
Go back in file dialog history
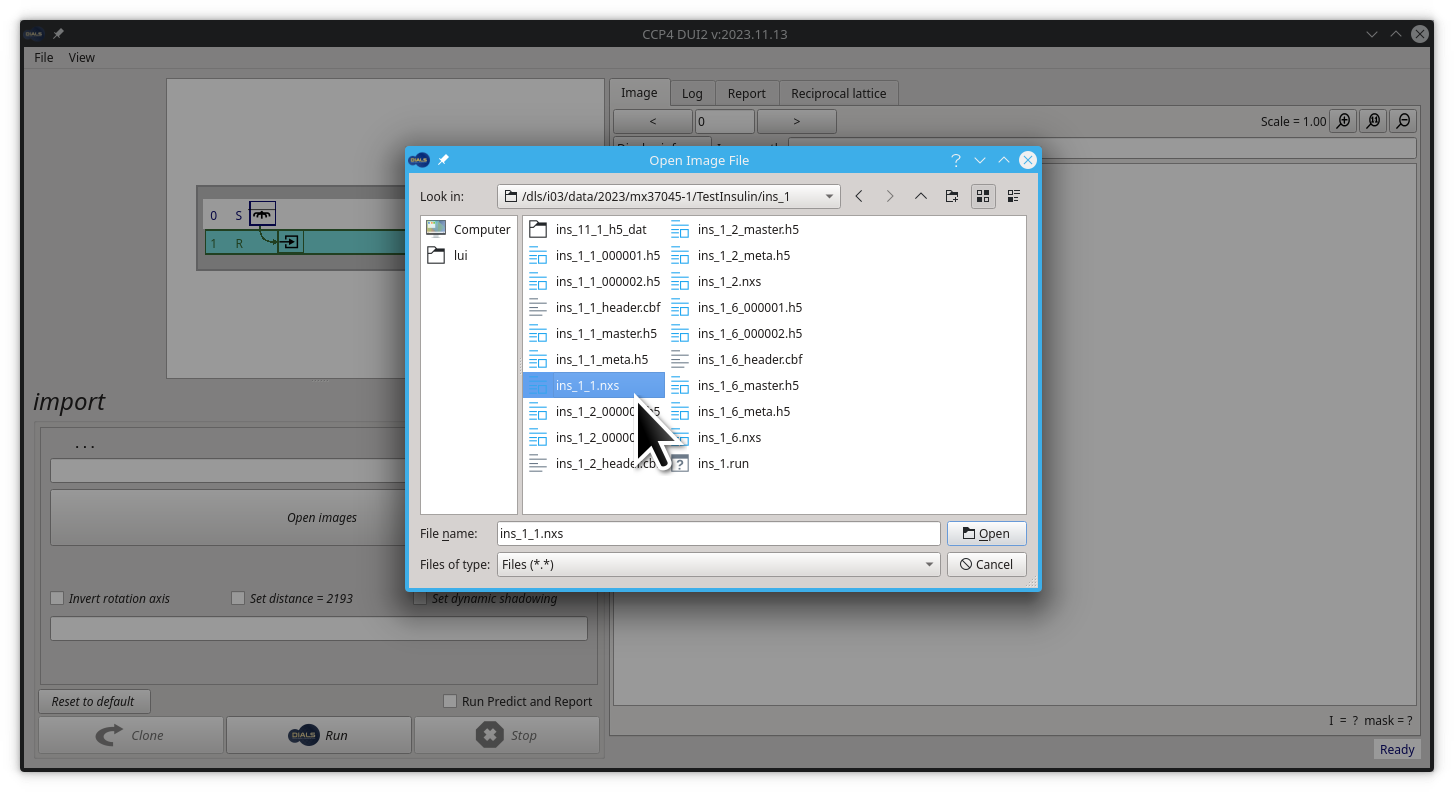coord(859,196)
